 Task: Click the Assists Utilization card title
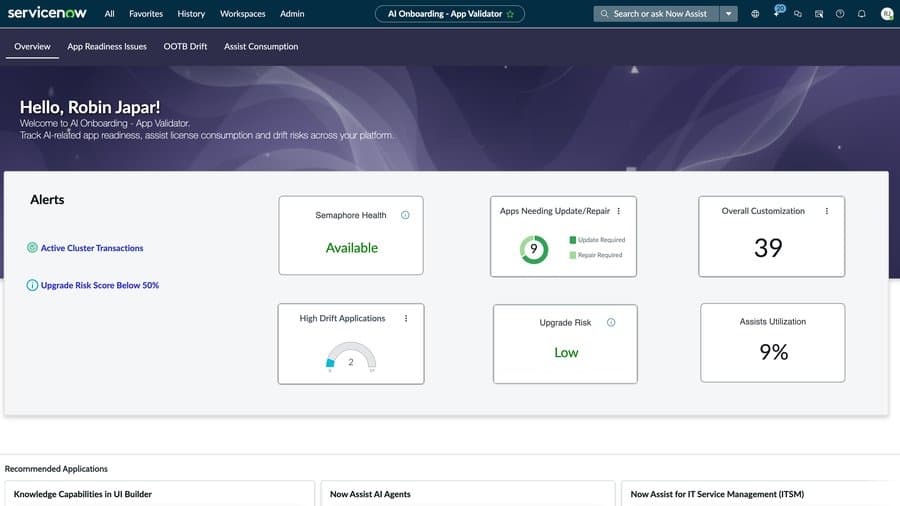tap(773, 322)
